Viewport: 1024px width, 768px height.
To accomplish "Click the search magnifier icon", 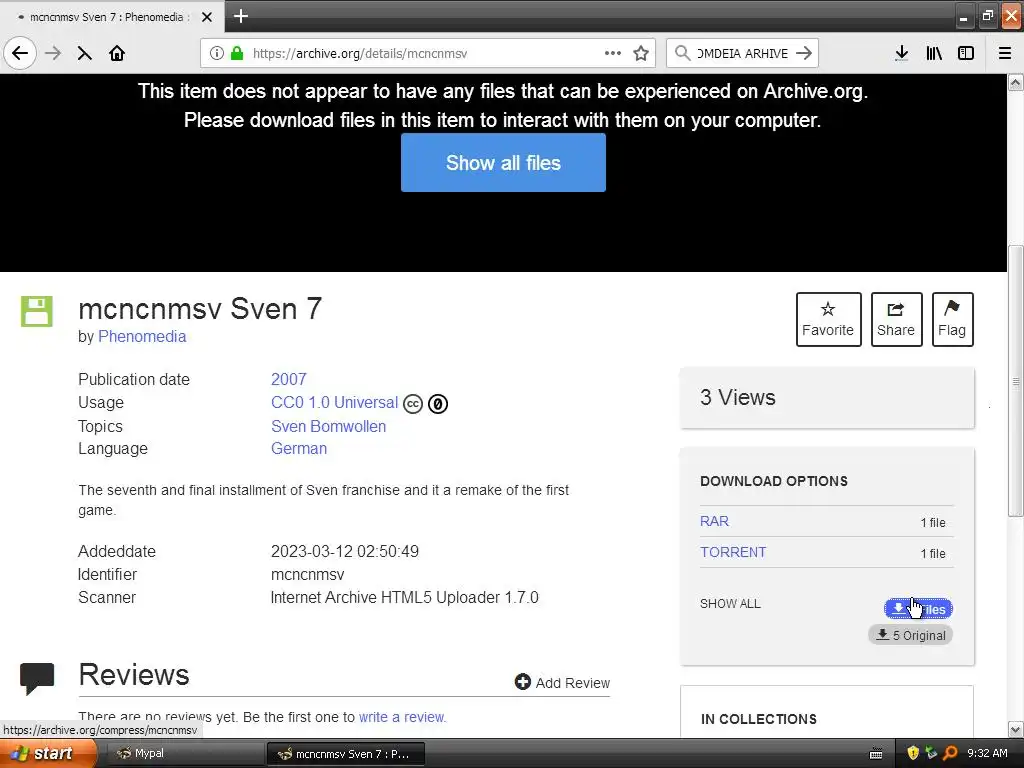I will [682, 53].
